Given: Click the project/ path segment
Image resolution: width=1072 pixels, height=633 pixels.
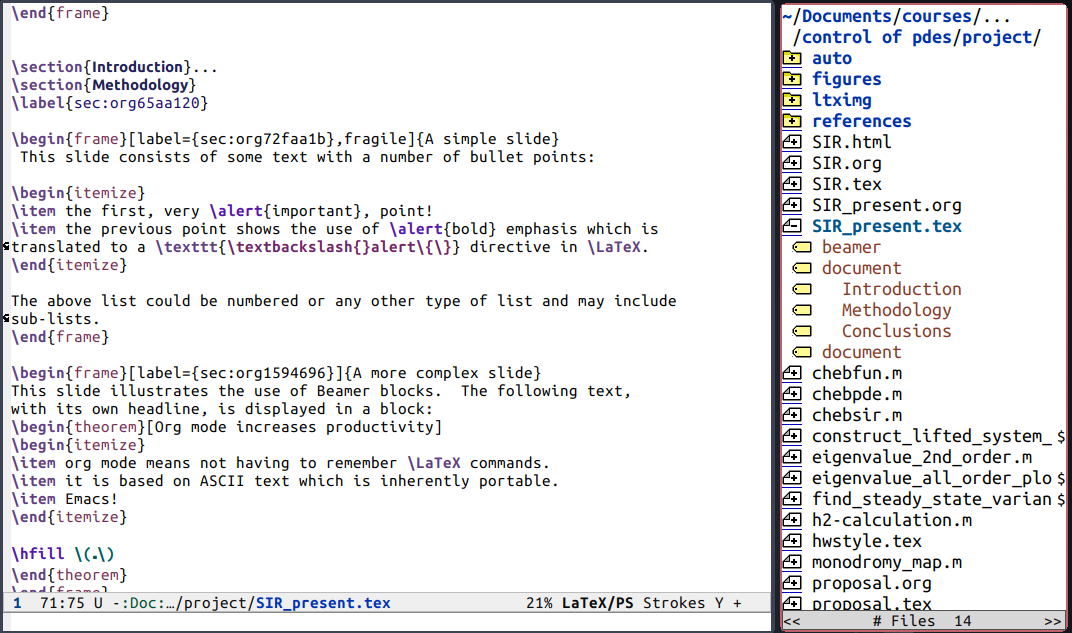Looking at the screenshot, I should click(1001, 37).
